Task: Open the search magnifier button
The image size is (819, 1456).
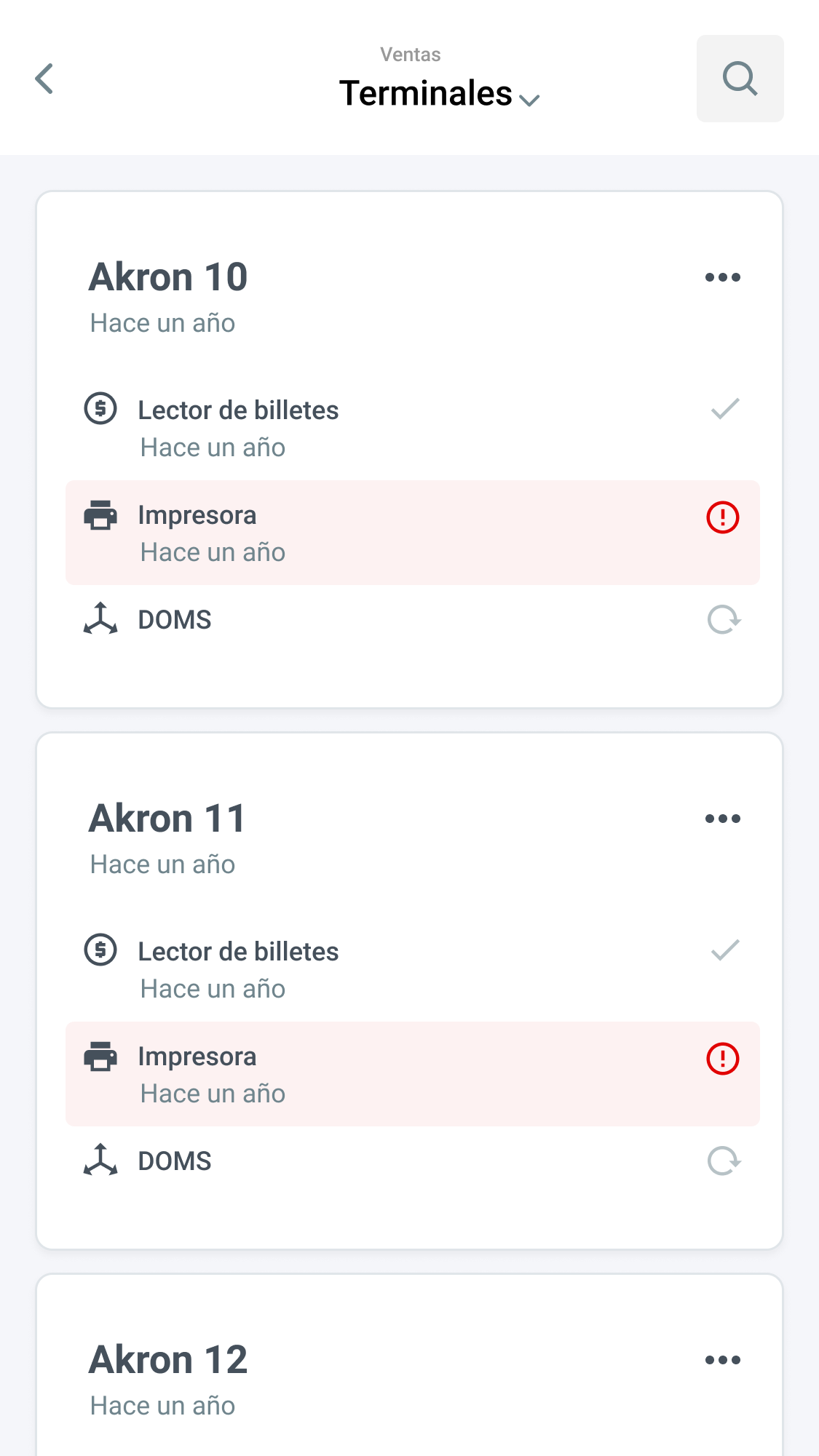Action: pos(740,79)
